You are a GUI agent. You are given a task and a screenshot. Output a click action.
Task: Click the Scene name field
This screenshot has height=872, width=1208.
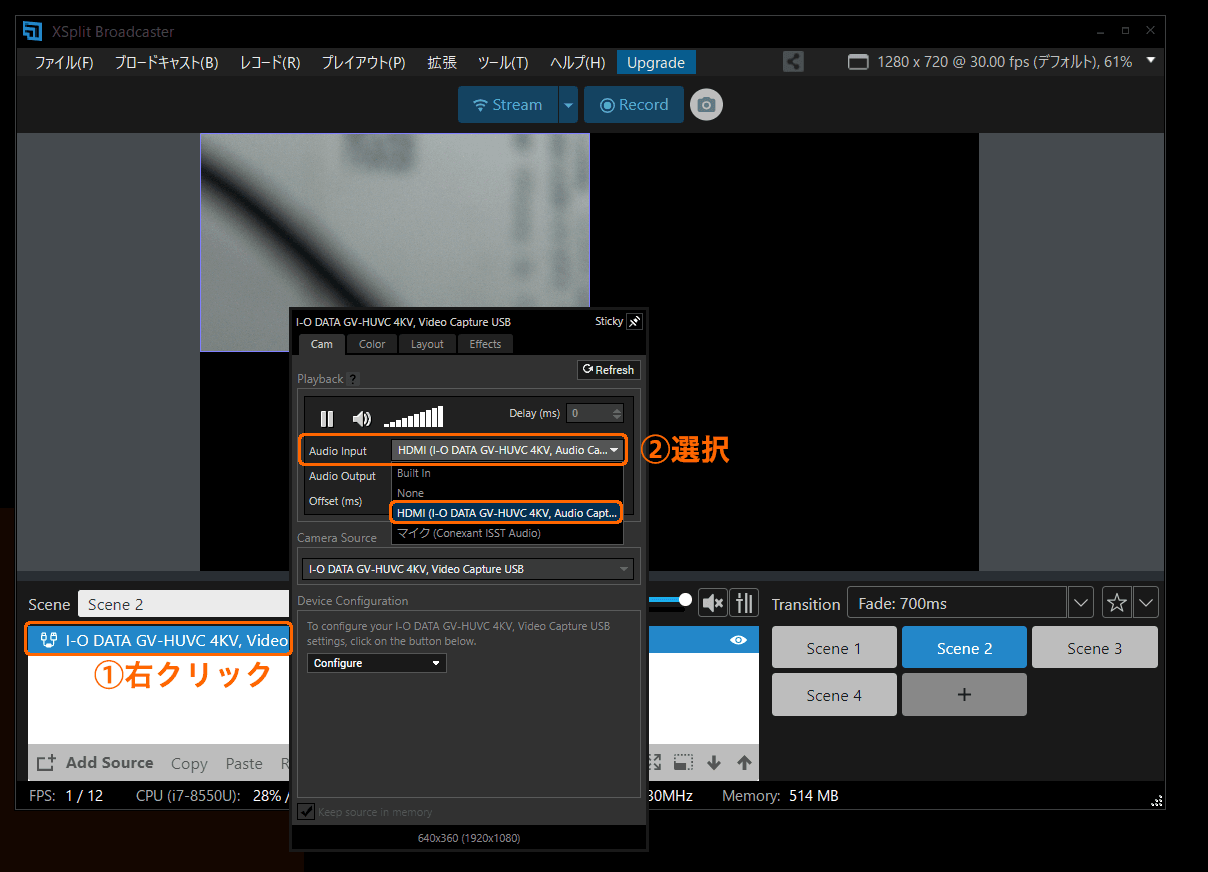click(x=183, y=604)
